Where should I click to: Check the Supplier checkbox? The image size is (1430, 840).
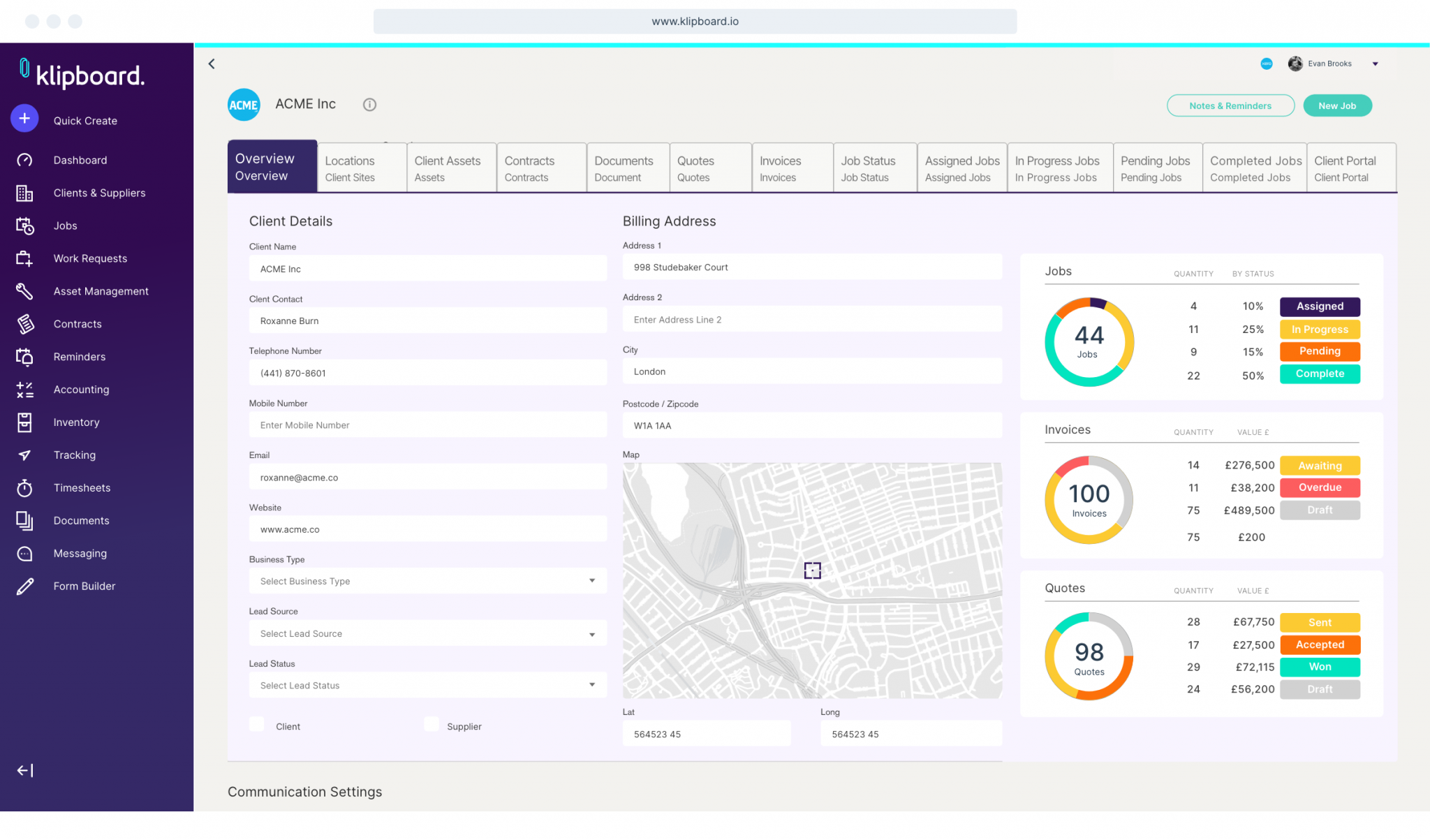pos(432,724)
